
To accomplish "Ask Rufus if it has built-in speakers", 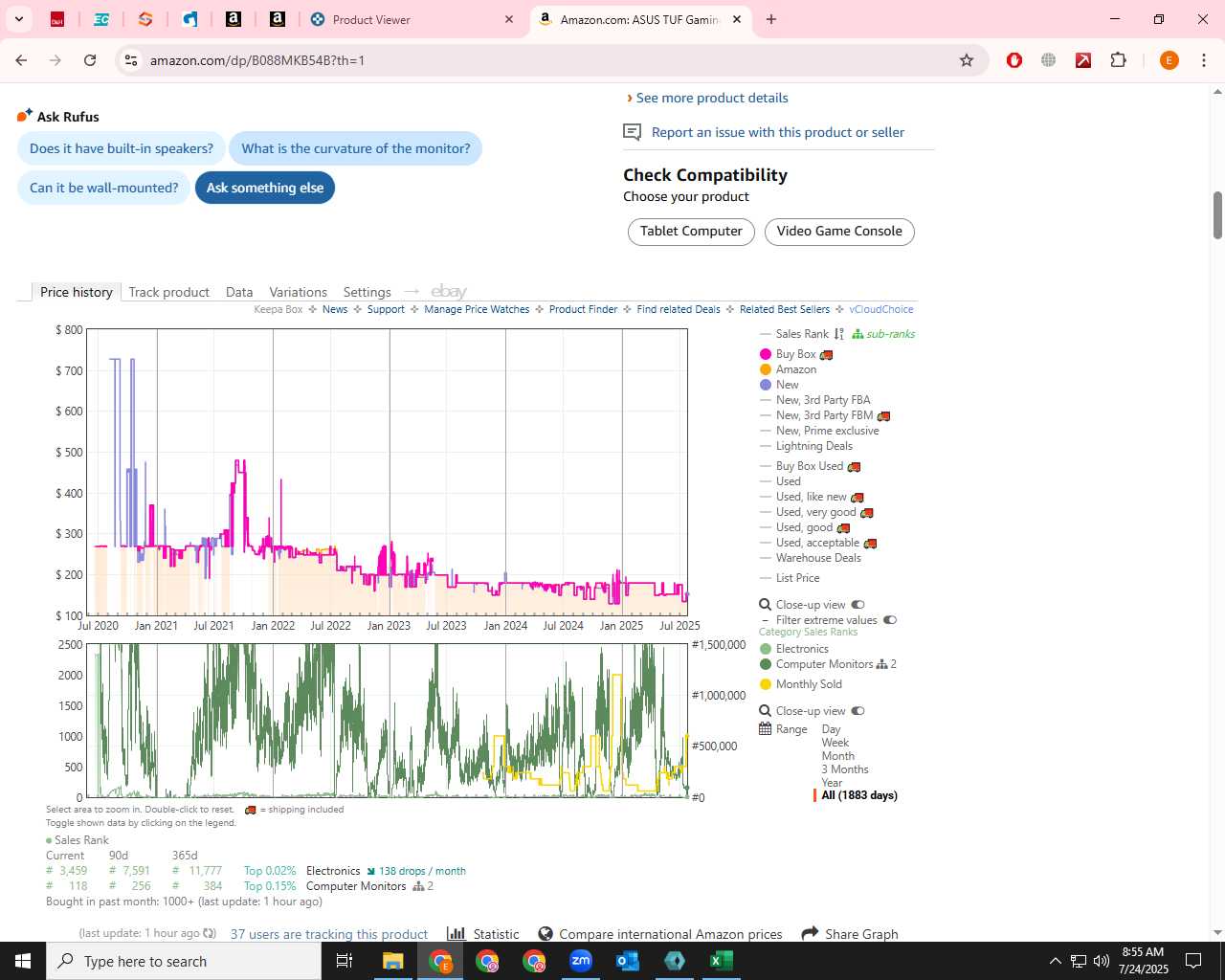I will 122,148.
